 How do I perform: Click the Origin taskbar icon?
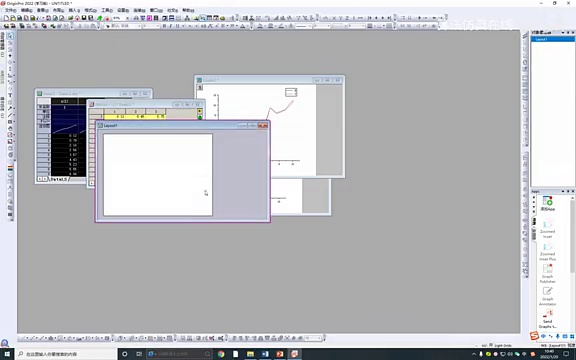point(294,354)
